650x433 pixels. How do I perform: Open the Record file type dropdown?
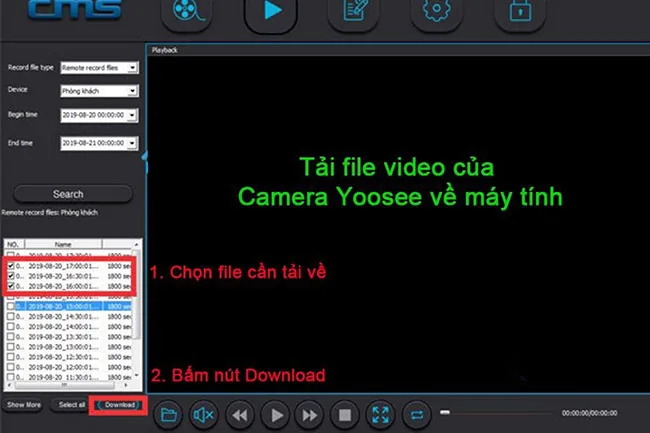pyautogui.click(x=99, y=68)
